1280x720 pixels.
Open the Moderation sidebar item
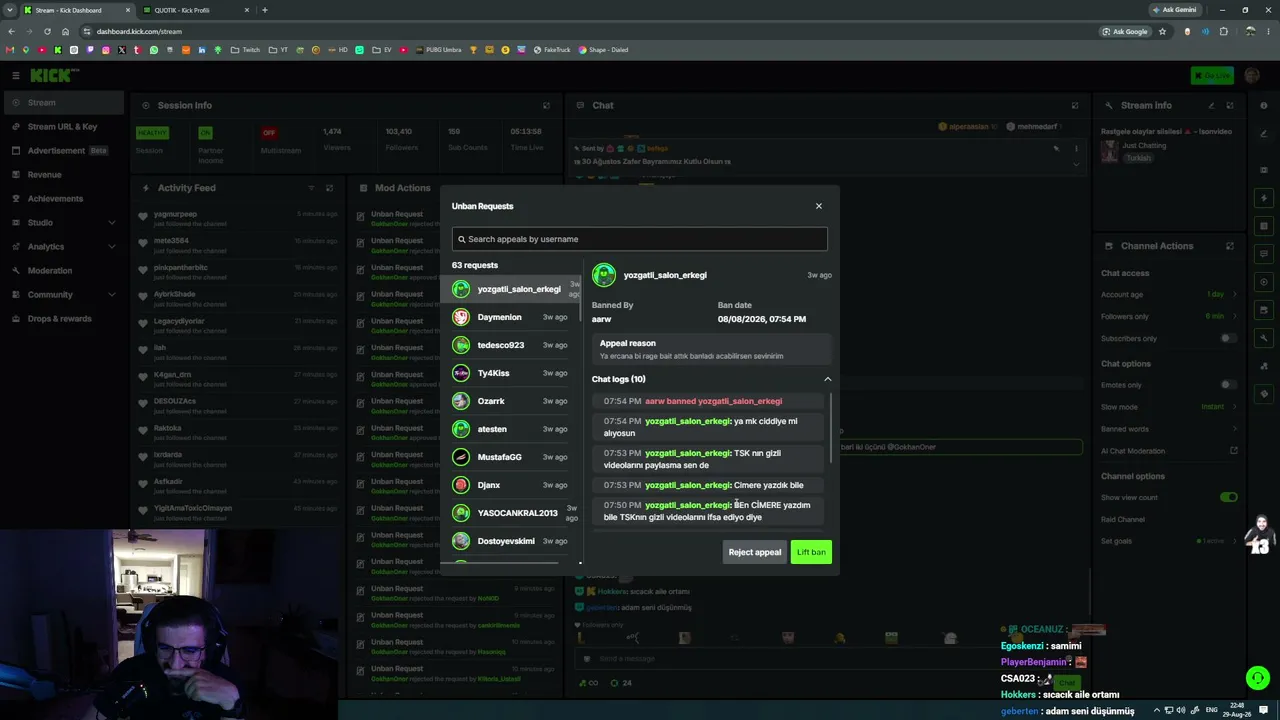tap(62, 271)
